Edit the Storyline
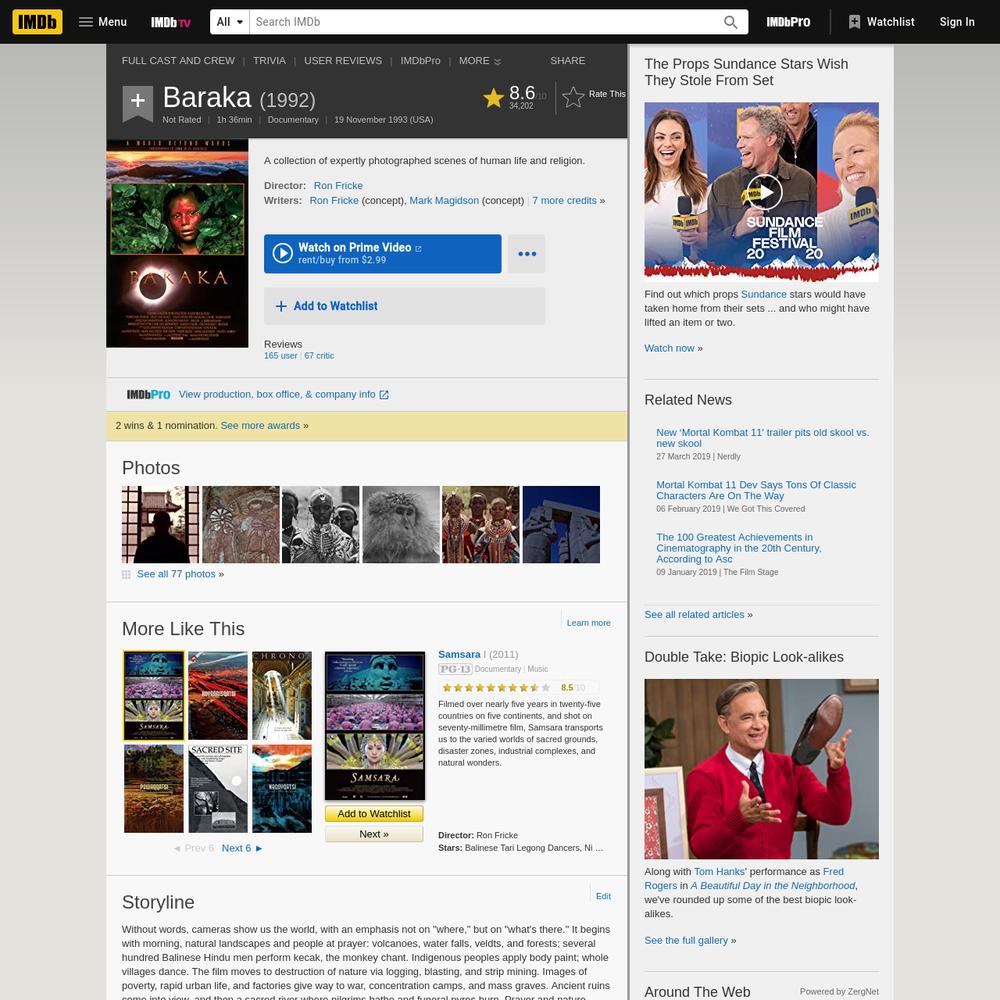 tap(603, 896)
